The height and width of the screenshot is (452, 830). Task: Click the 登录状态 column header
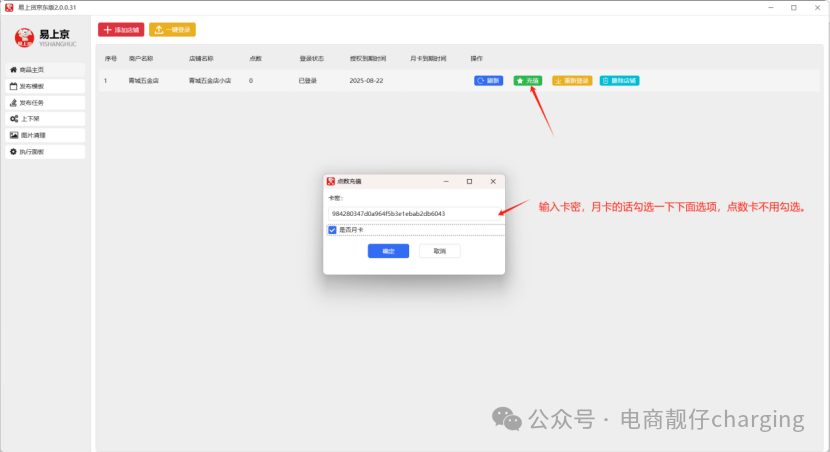click(x=311, y=59)
